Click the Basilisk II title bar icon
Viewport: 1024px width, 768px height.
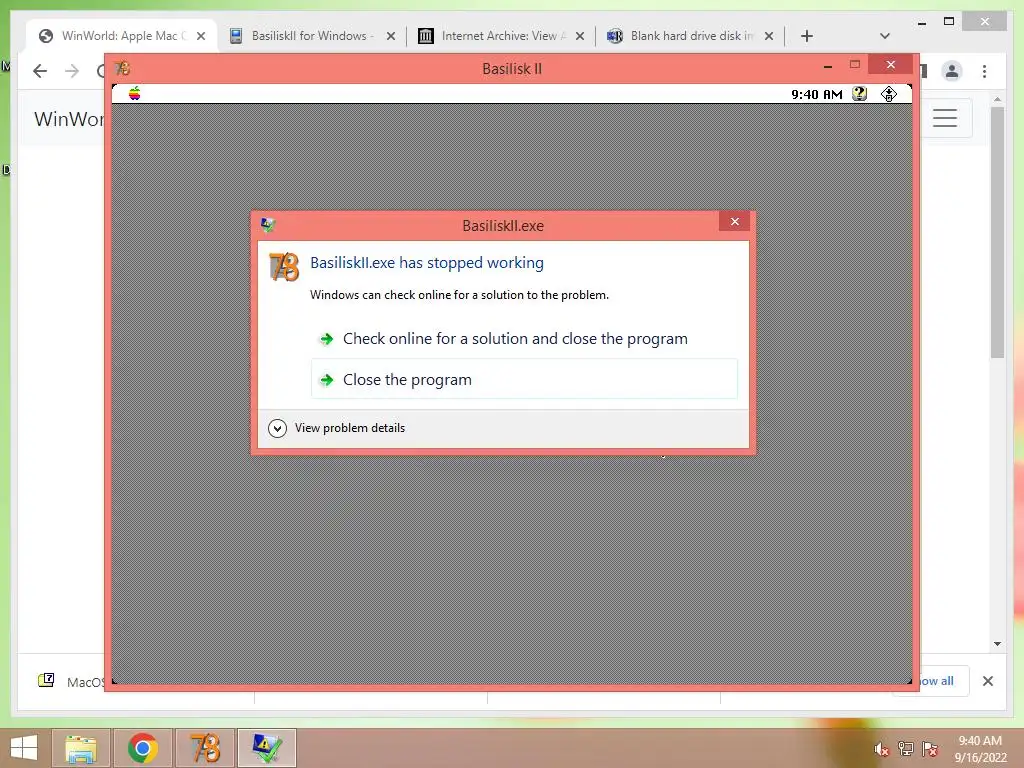click(122, 68)
